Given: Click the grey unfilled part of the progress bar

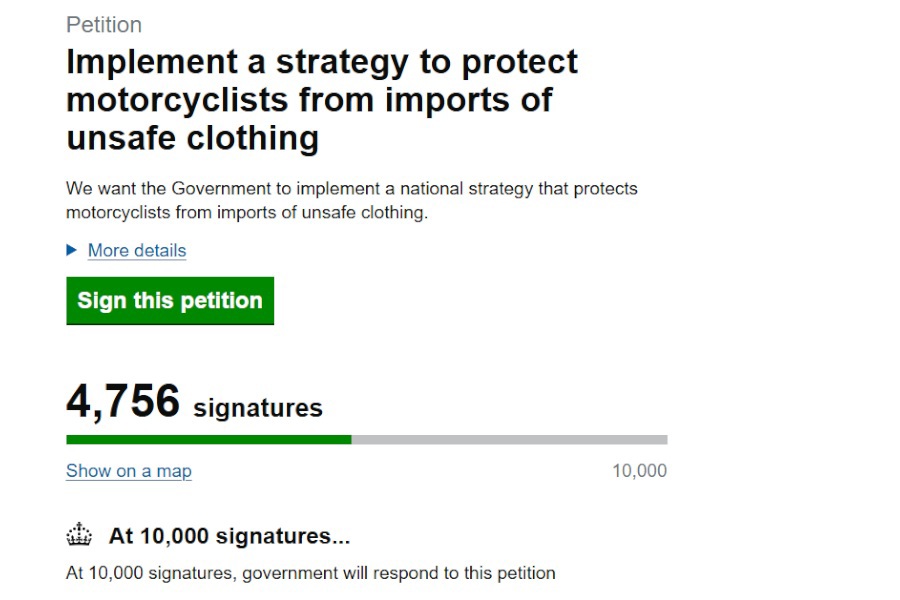Looking at the screenshot, I should [509, 440].
